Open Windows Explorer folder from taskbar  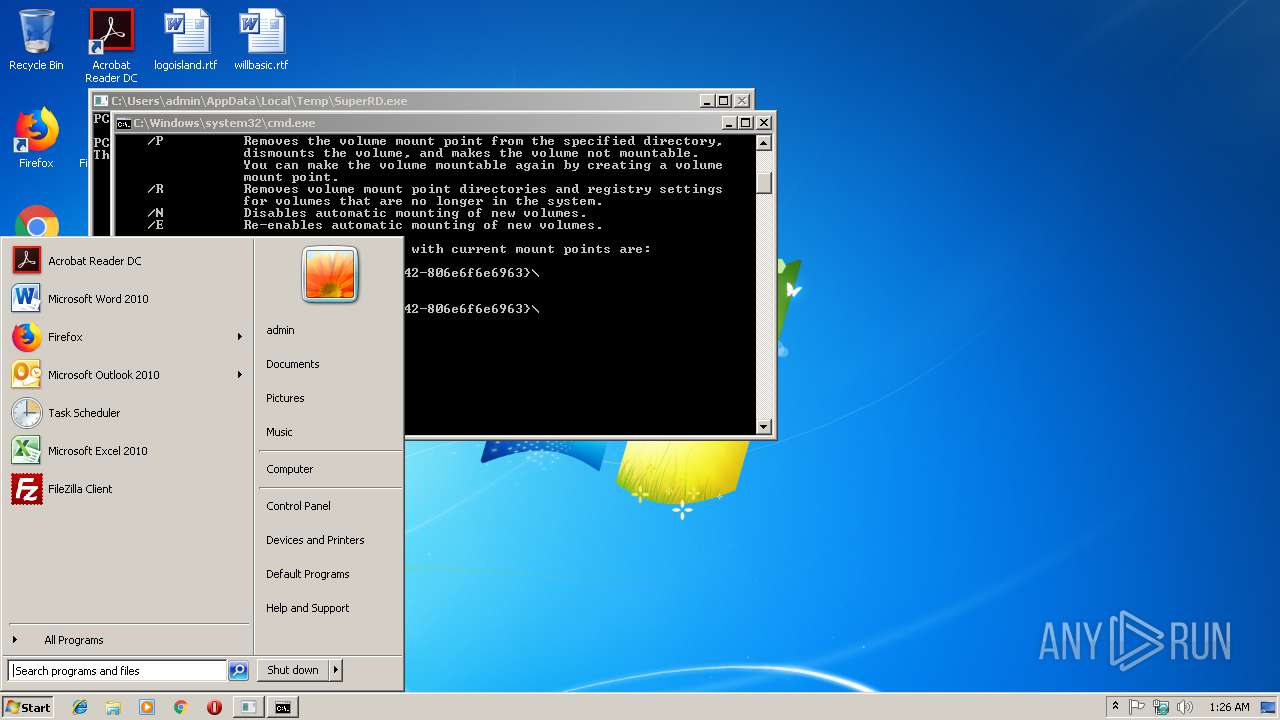coord(113,707)
